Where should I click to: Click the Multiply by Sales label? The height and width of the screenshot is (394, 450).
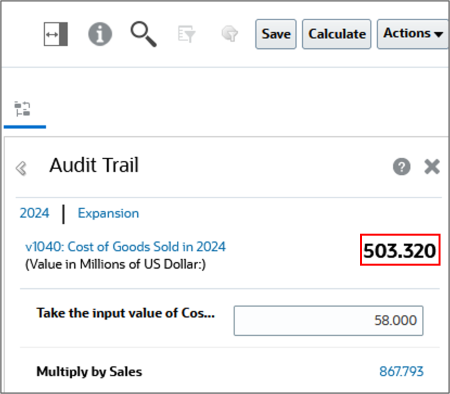pos(89,372)
